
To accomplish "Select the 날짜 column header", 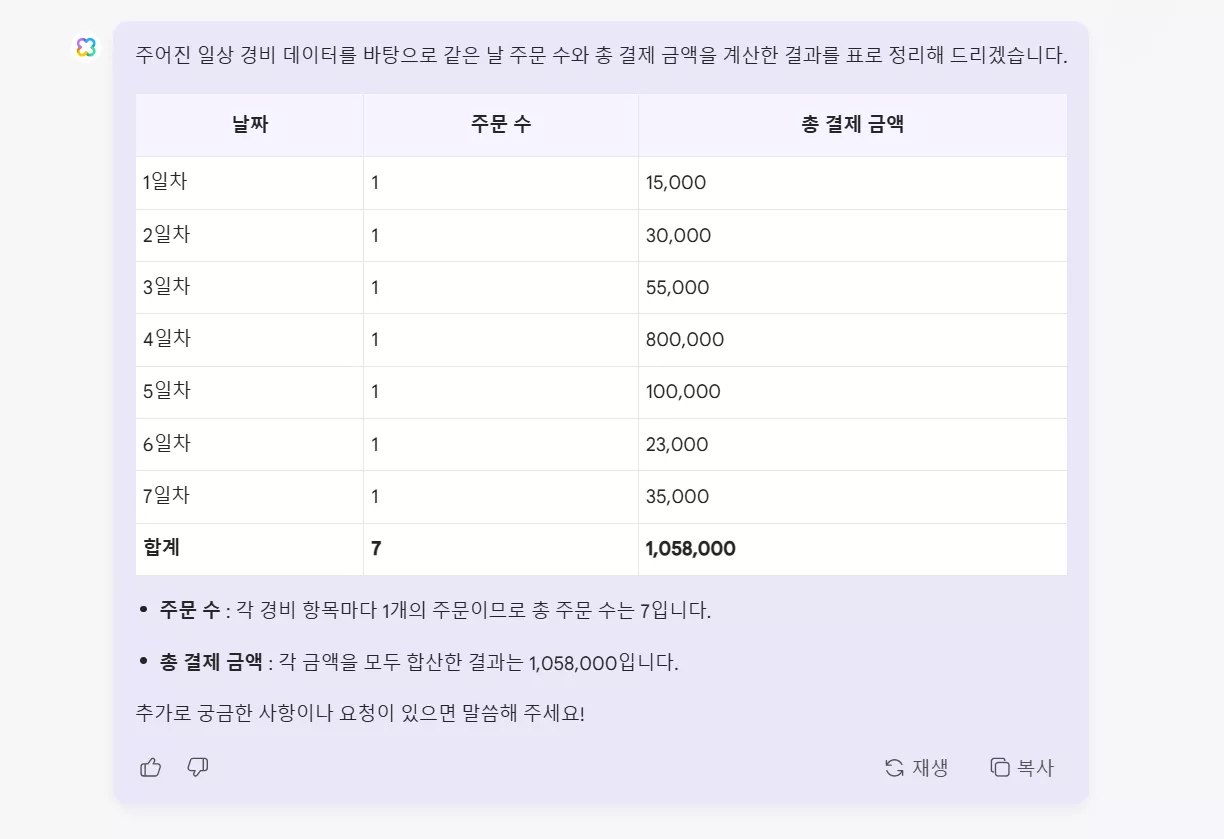I will pyautogui.click(x=248, y=124).
